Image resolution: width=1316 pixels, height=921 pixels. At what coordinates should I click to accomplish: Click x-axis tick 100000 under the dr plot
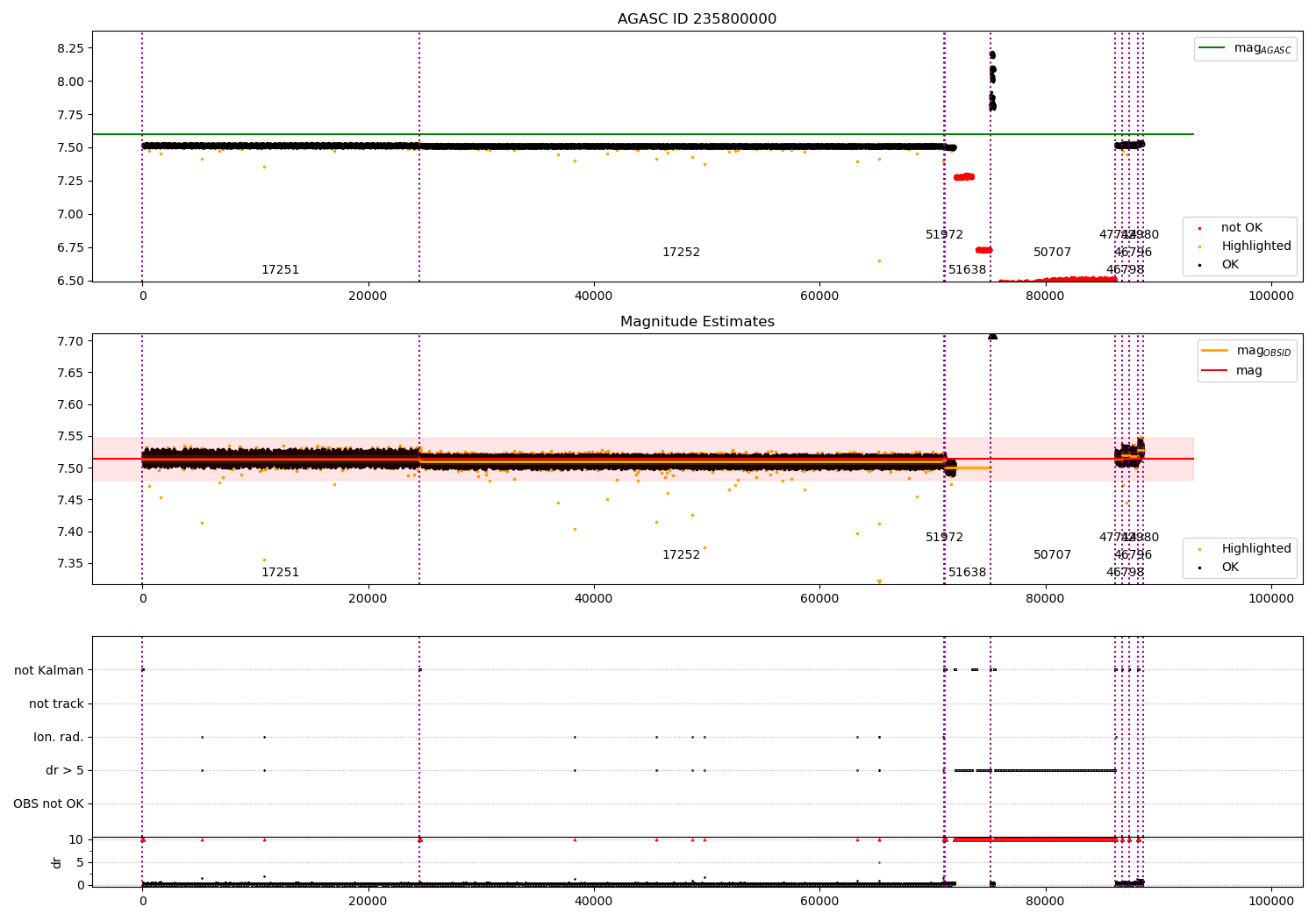click(1270, 901)
